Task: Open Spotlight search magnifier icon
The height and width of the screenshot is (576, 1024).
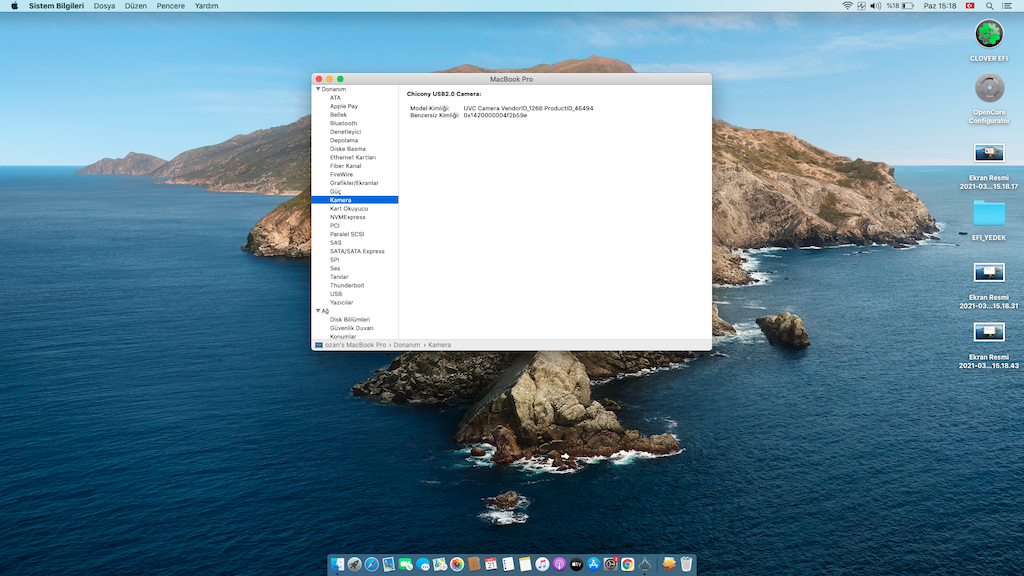Action: pyautogui.click(x=992, y=6)
